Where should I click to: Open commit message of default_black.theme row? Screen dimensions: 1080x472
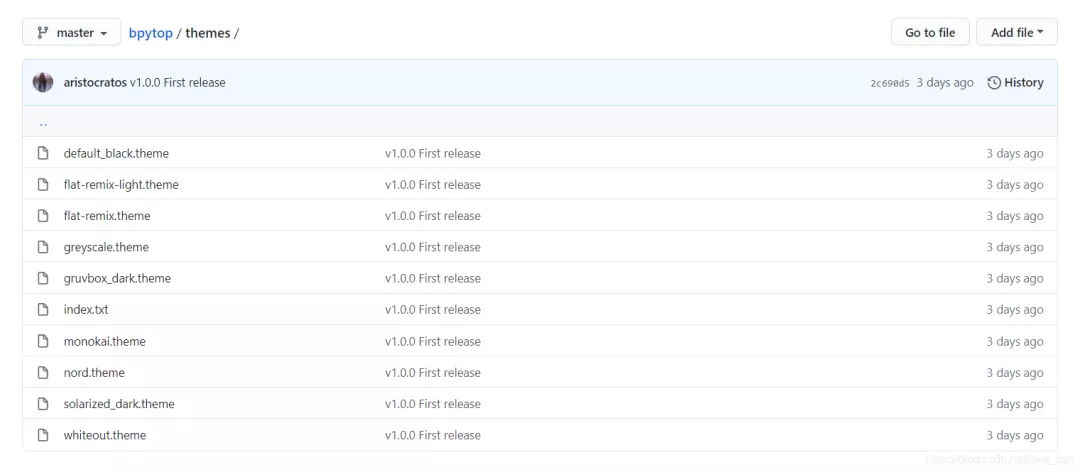coord(433,154)
